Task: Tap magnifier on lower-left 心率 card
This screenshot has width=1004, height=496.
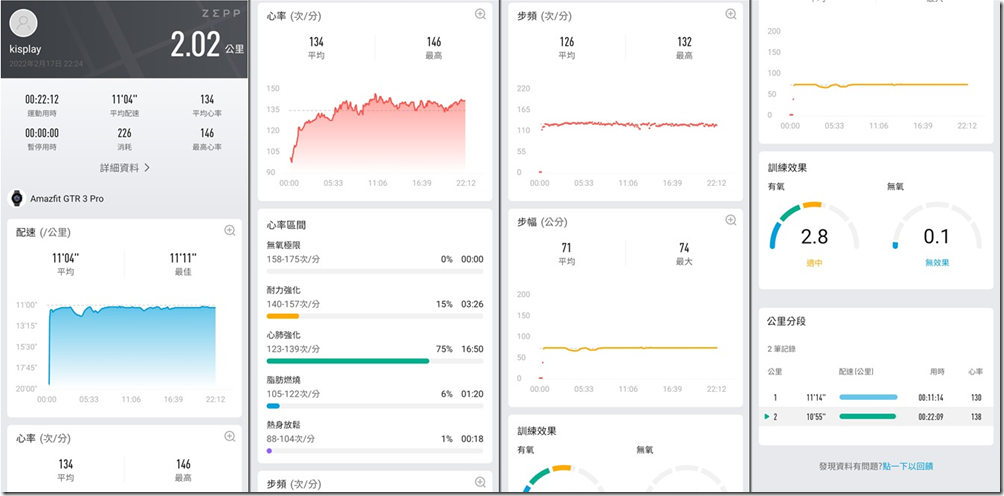Action: click(x=230, y=437)
